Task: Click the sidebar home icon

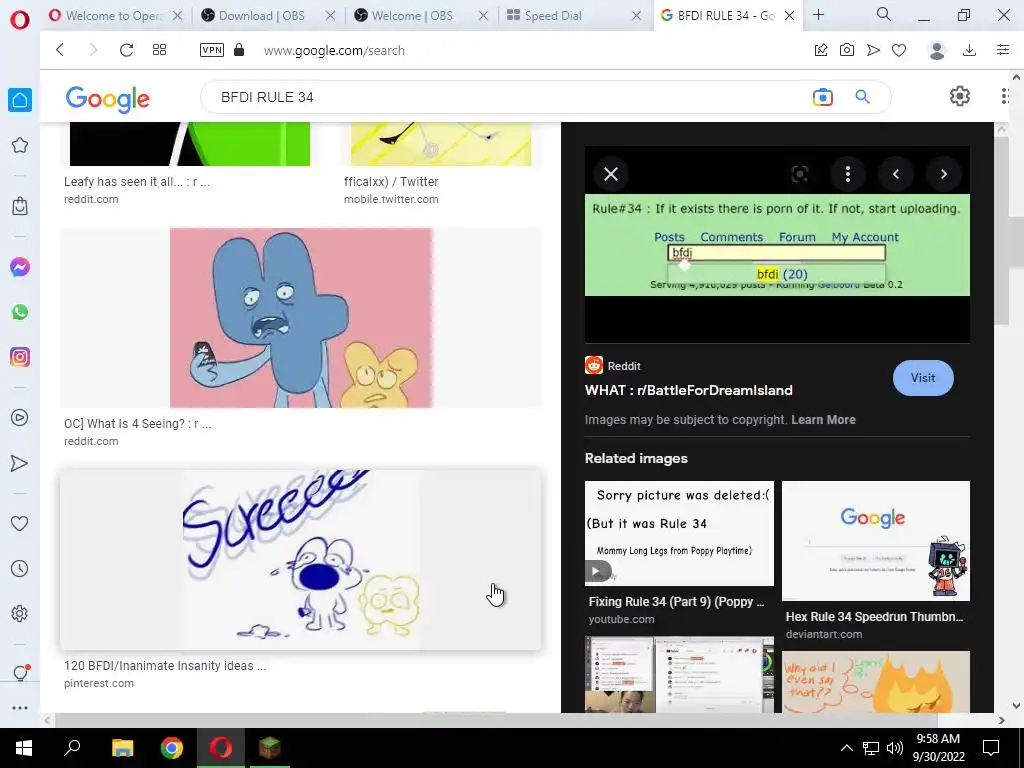Action: (20, 100)
